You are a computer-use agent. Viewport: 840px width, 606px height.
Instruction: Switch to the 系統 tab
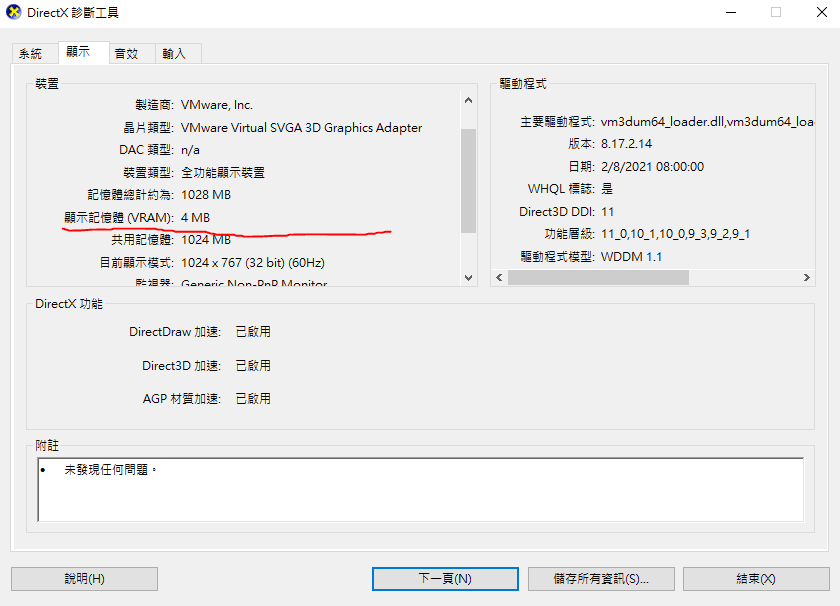31,54
